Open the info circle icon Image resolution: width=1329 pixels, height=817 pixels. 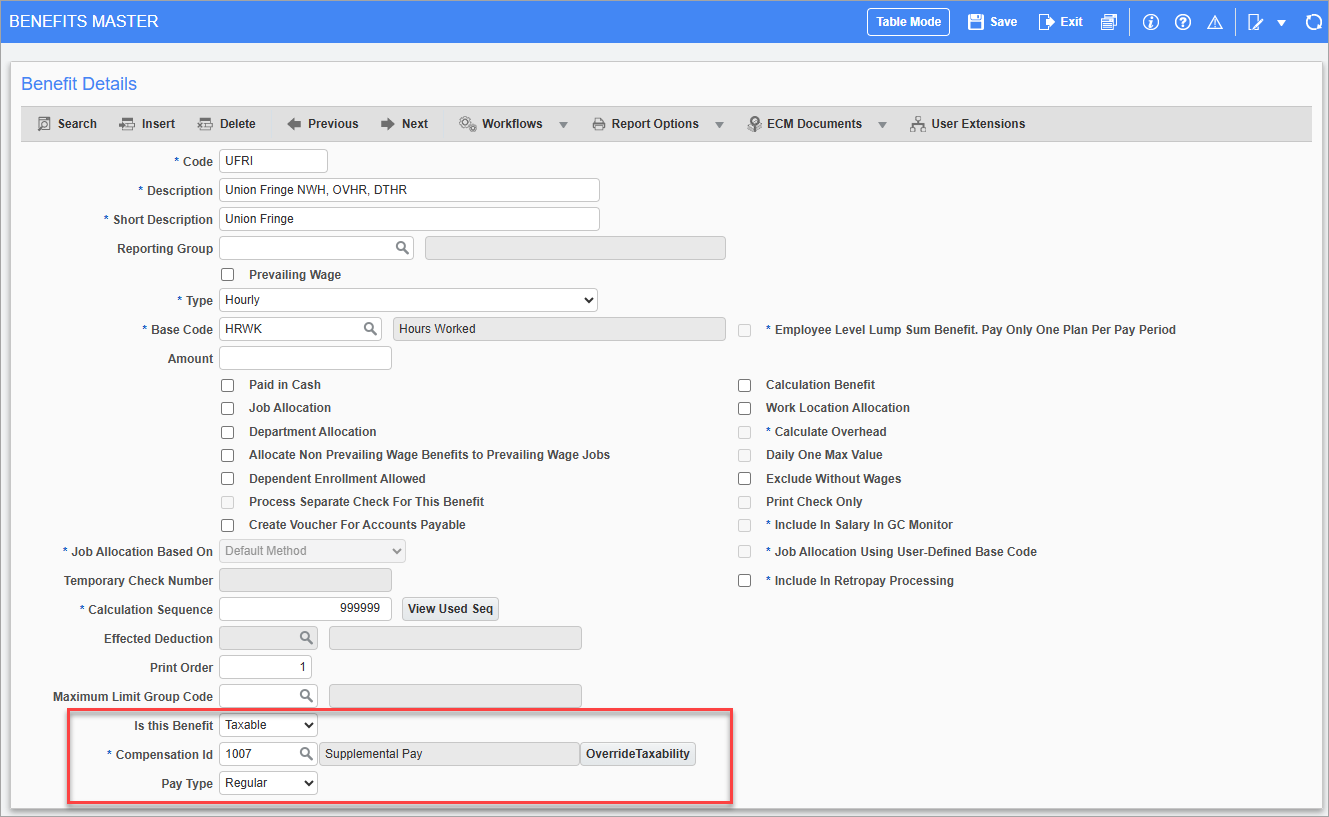[x=1150, y=22]
